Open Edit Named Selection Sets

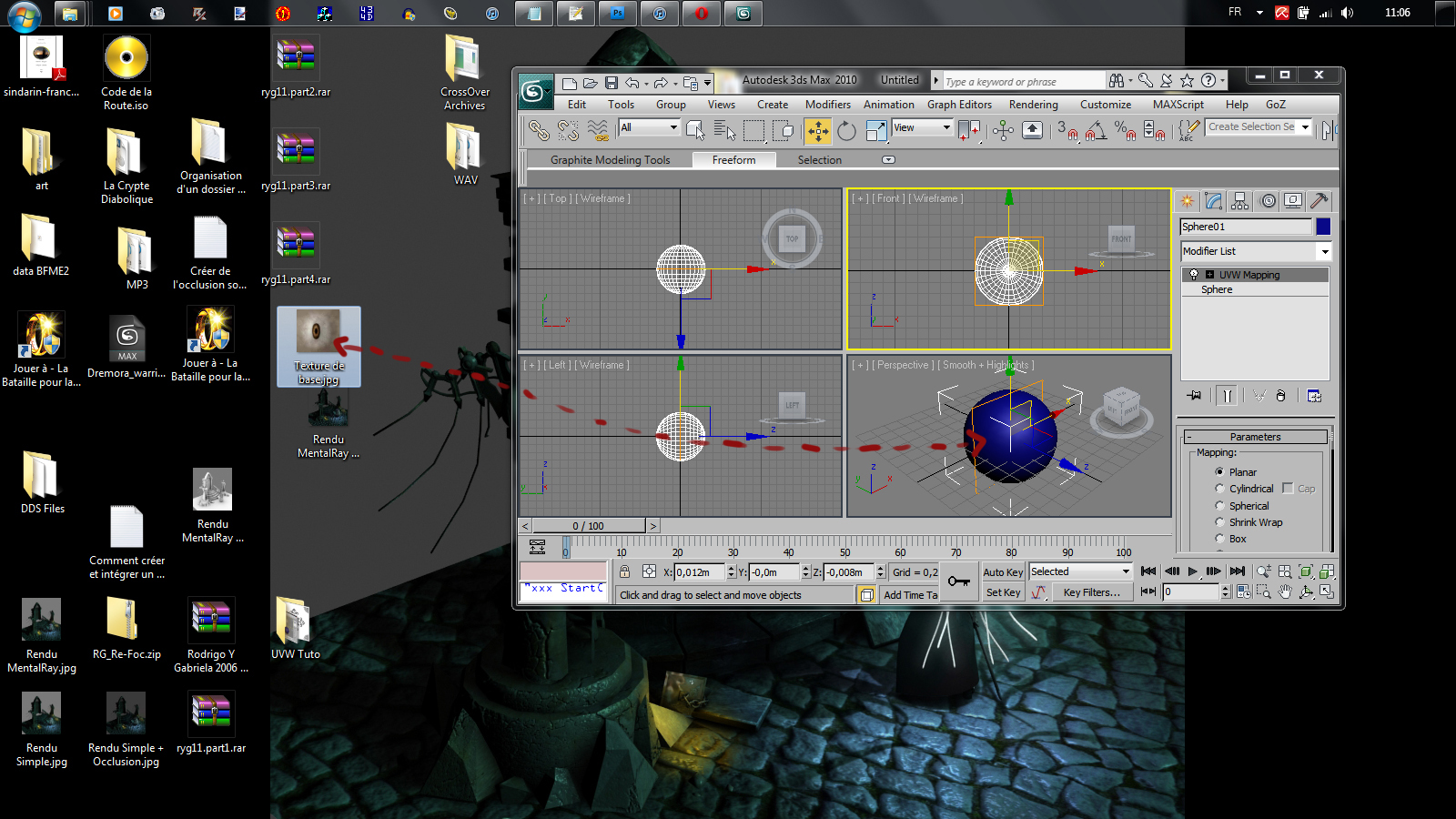click(1188, 131)
